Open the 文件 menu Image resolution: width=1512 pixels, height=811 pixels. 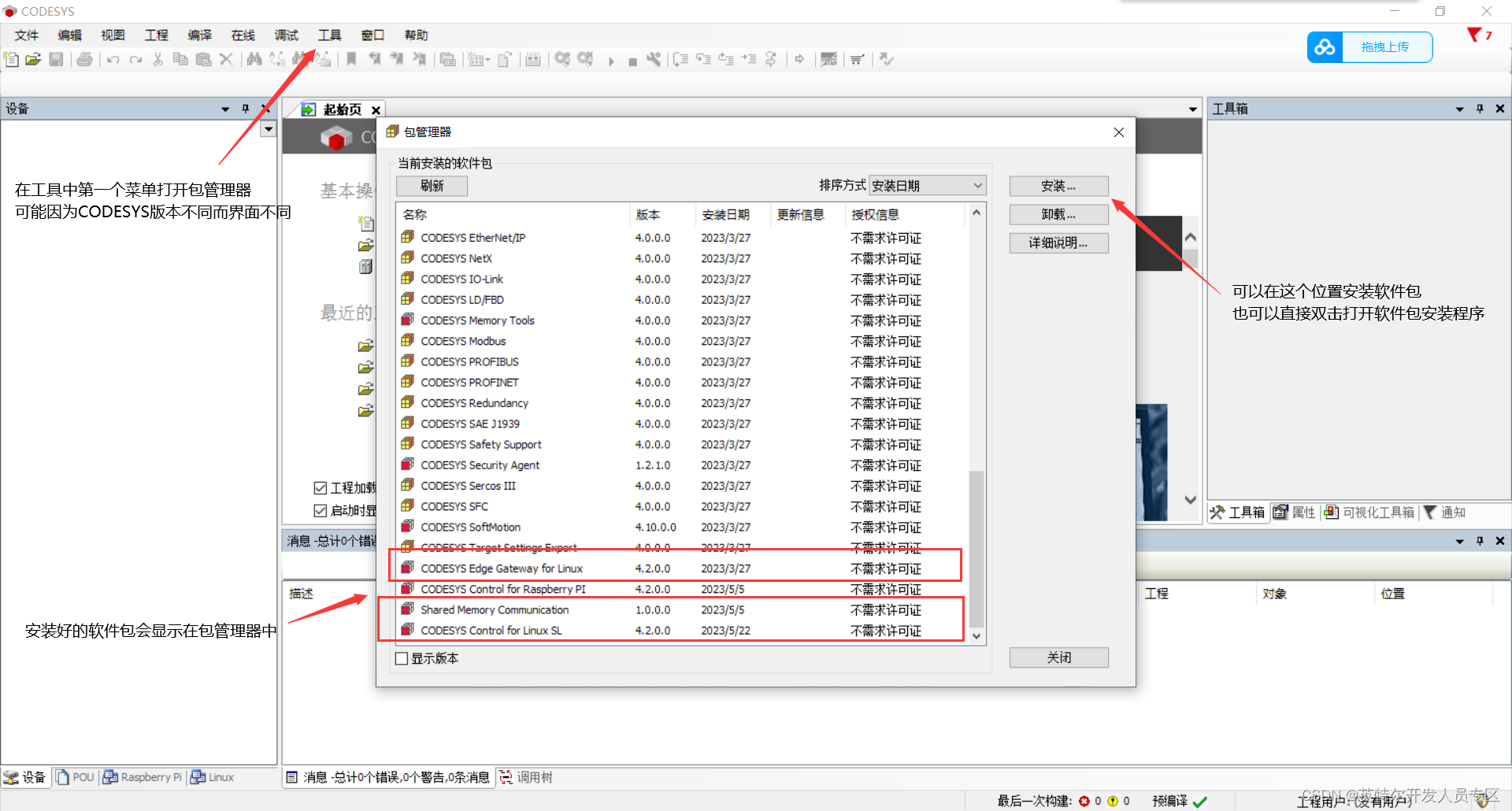[x=26, y=35]
